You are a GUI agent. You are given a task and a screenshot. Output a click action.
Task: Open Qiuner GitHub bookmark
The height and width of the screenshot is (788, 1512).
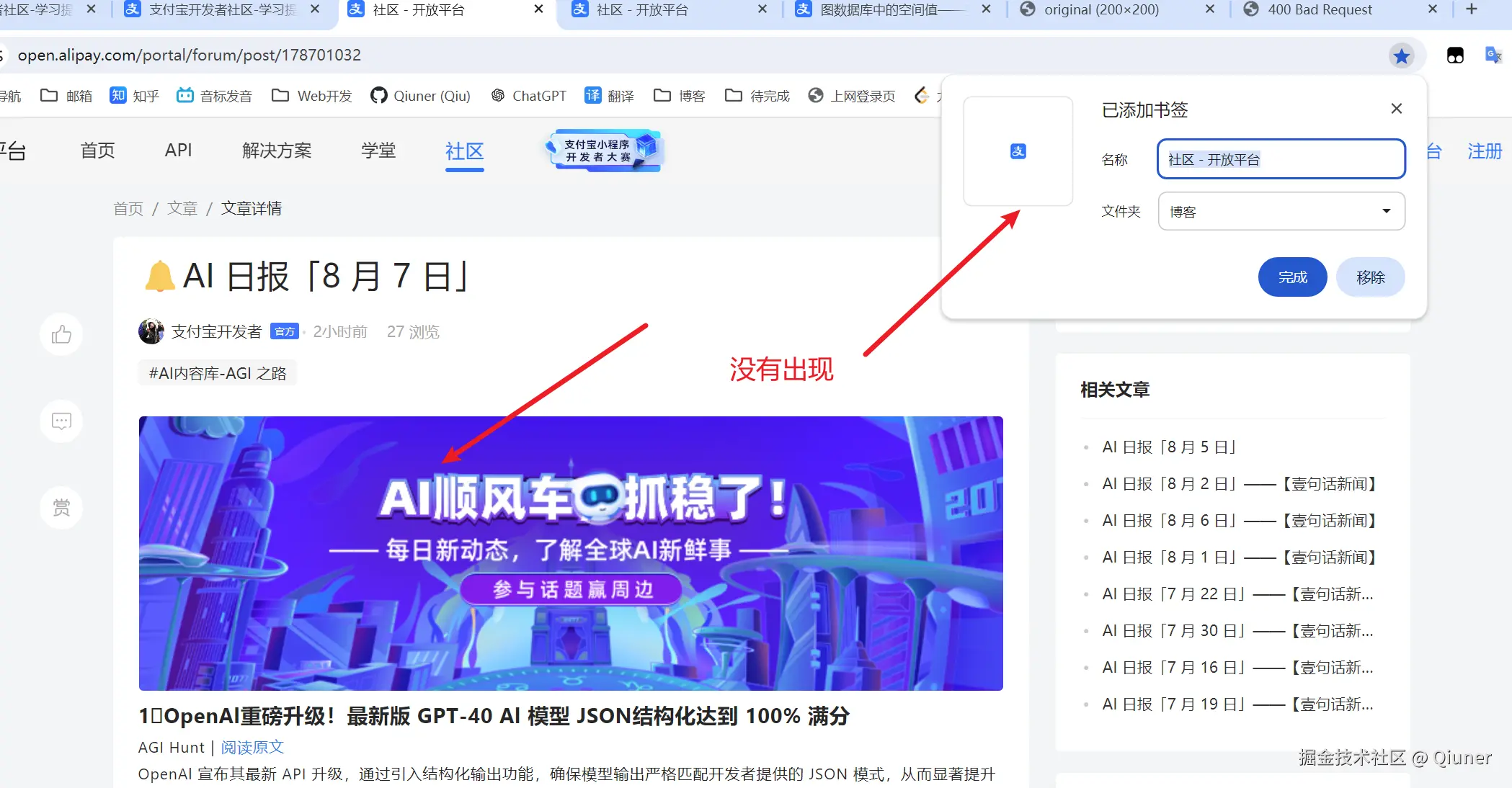tap(420, 96)
